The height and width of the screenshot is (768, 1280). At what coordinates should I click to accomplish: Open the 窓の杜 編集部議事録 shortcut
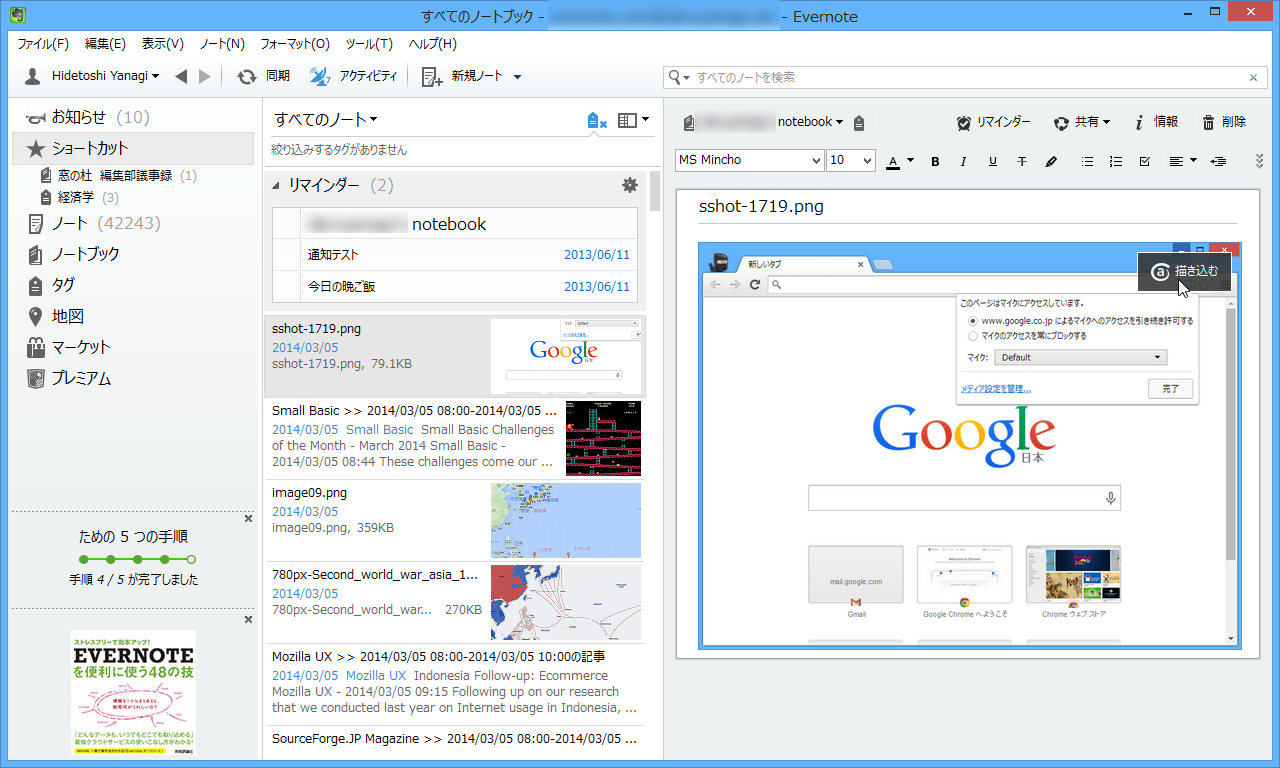pos(119,176)
